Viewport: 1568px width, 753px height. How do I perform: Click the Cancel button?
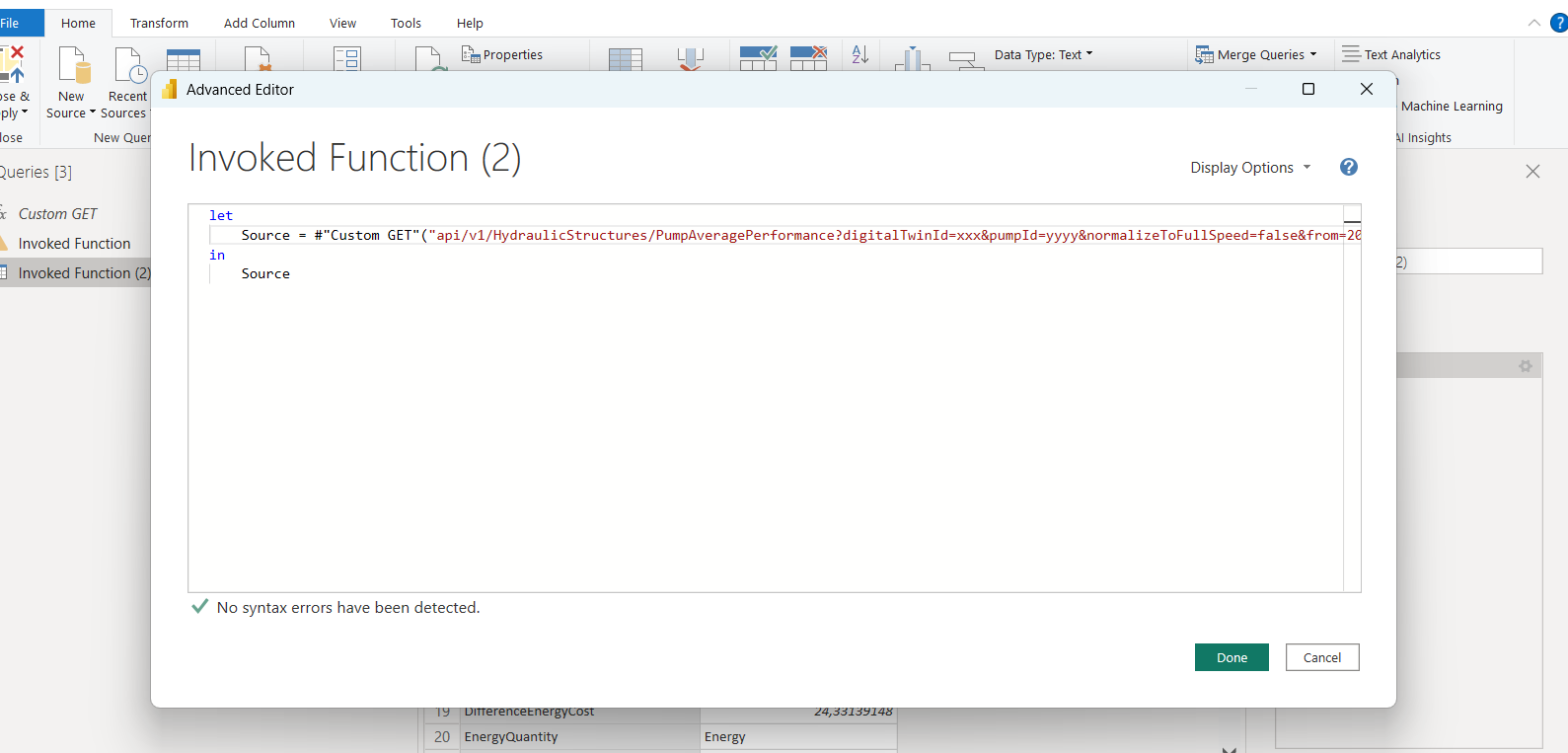tap(1322, 657)
